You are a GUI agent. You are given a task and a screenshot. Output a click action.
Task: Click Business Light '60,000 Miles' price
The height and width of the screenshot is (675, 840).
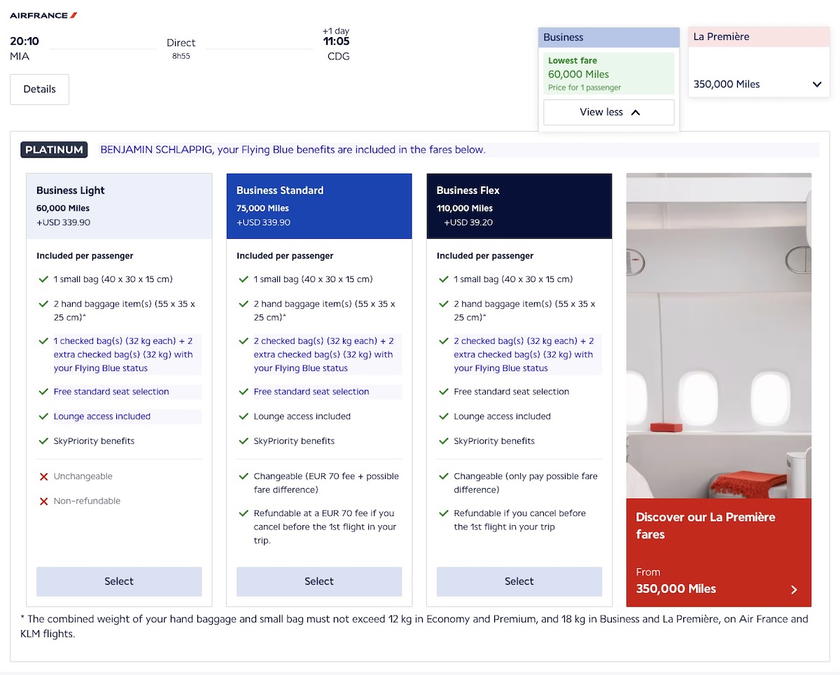[63, 208]
